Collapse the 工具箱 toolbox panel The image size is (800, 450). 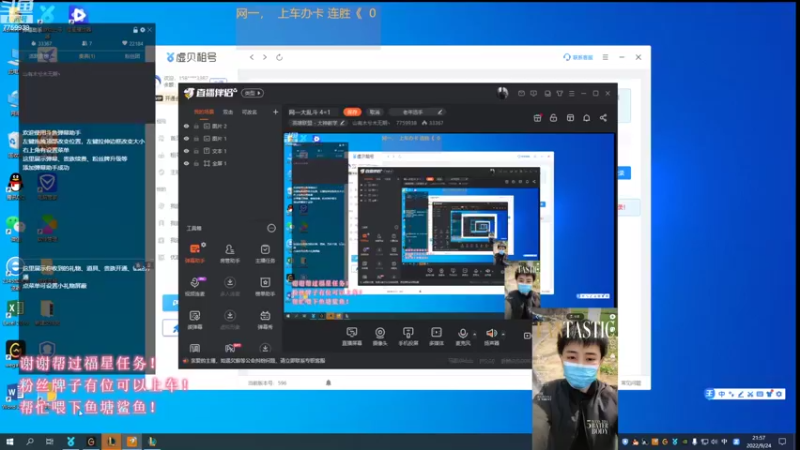pos(271,228)
